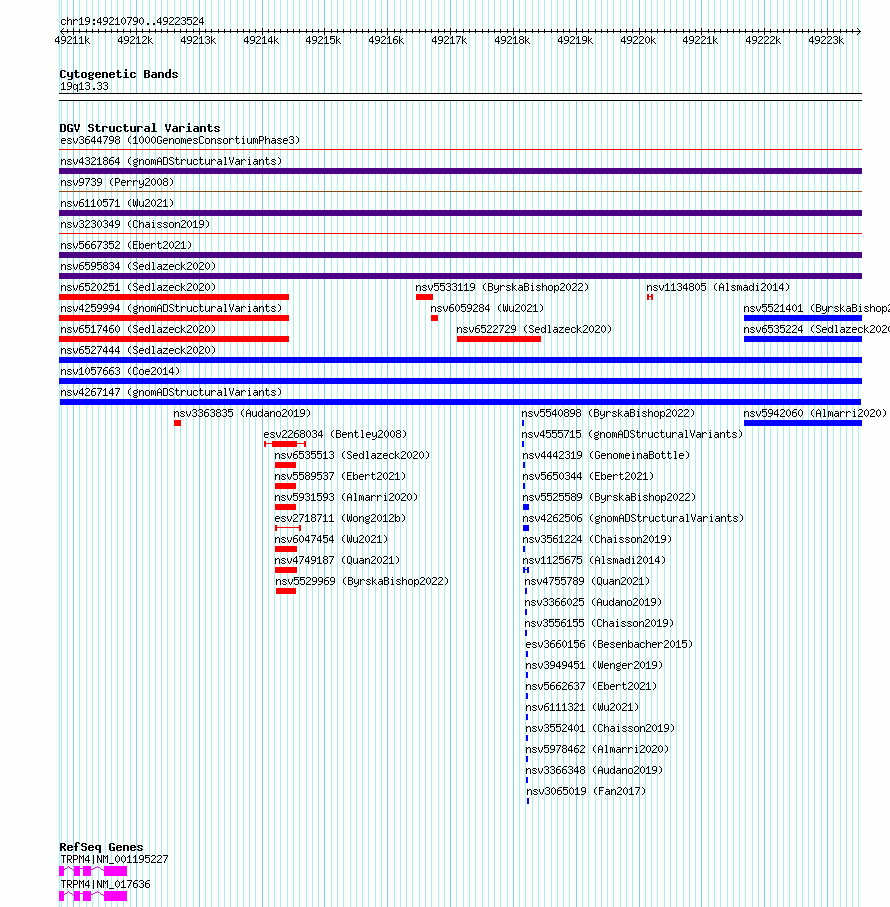Viewport: 890px width, 907px height.
Task: Click the nsv5525589 (ByrskaBishop2022) label
Action: [609, 497]
